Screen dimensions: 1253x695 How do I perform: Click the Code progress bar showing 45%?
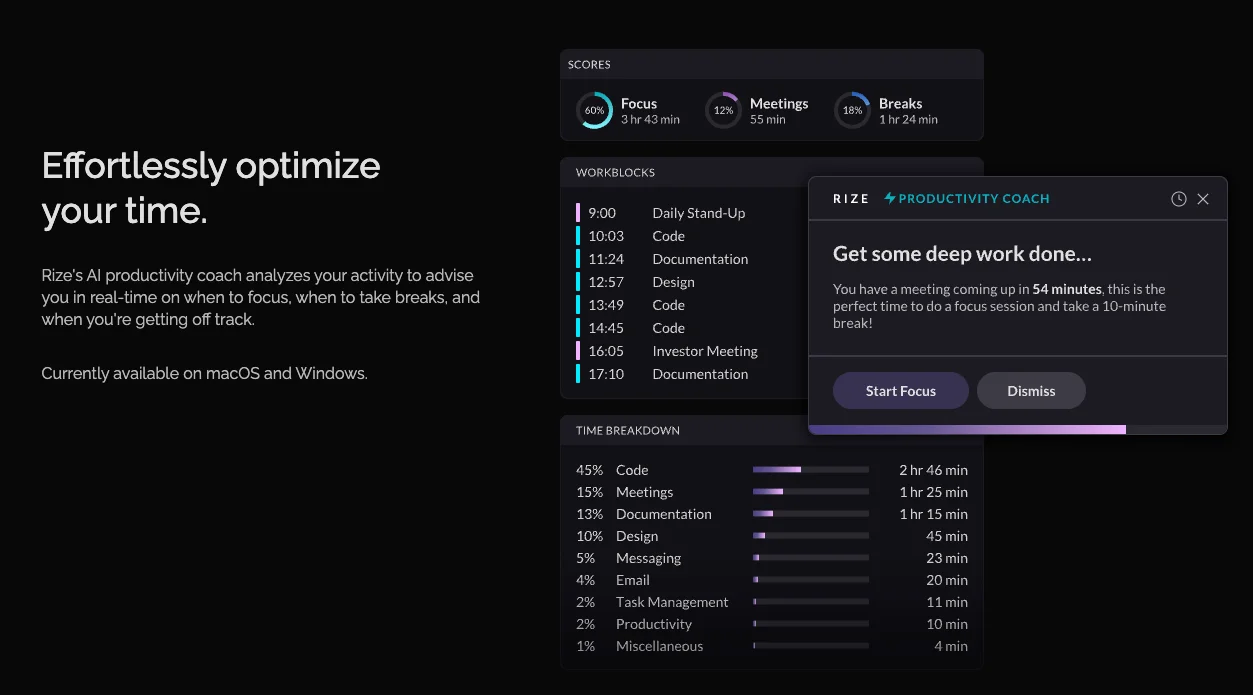pos(810,469)
